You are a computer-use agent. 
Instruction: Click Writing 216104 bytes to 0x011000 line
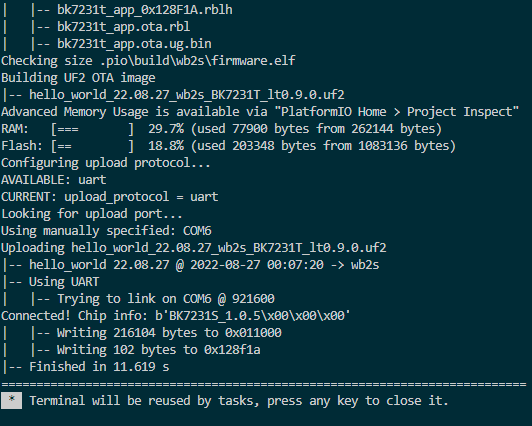(169, 333)
